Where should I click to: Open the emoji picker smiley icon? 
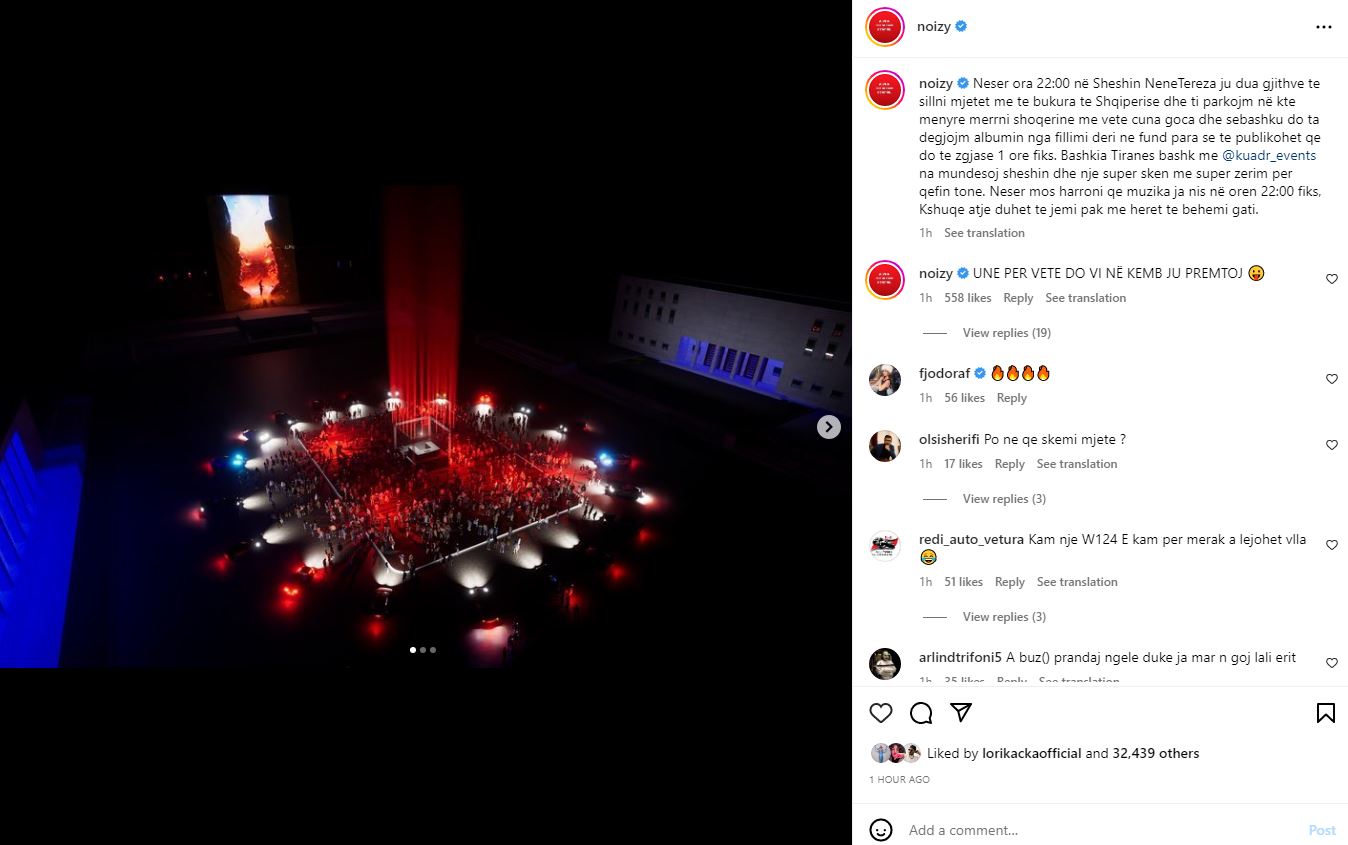pyautogui.click(x=881, y=830)
